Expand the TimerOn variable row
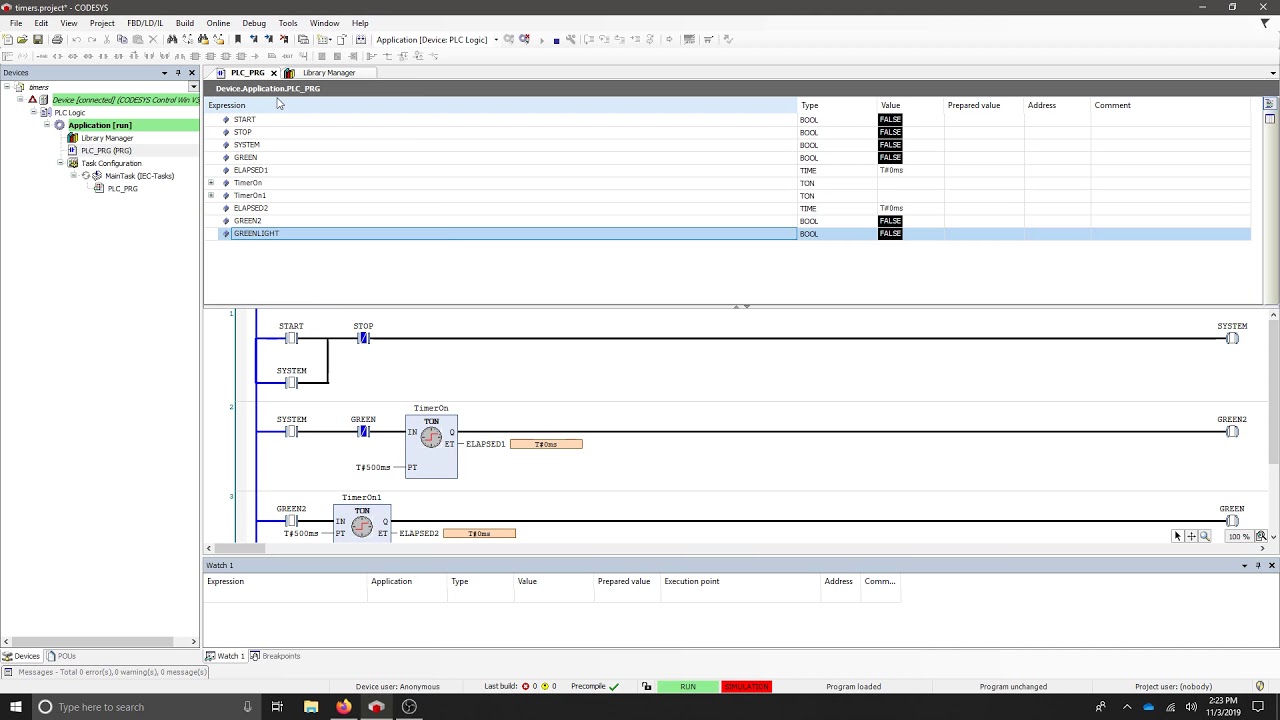1280x720 pixels. point(211,183)
